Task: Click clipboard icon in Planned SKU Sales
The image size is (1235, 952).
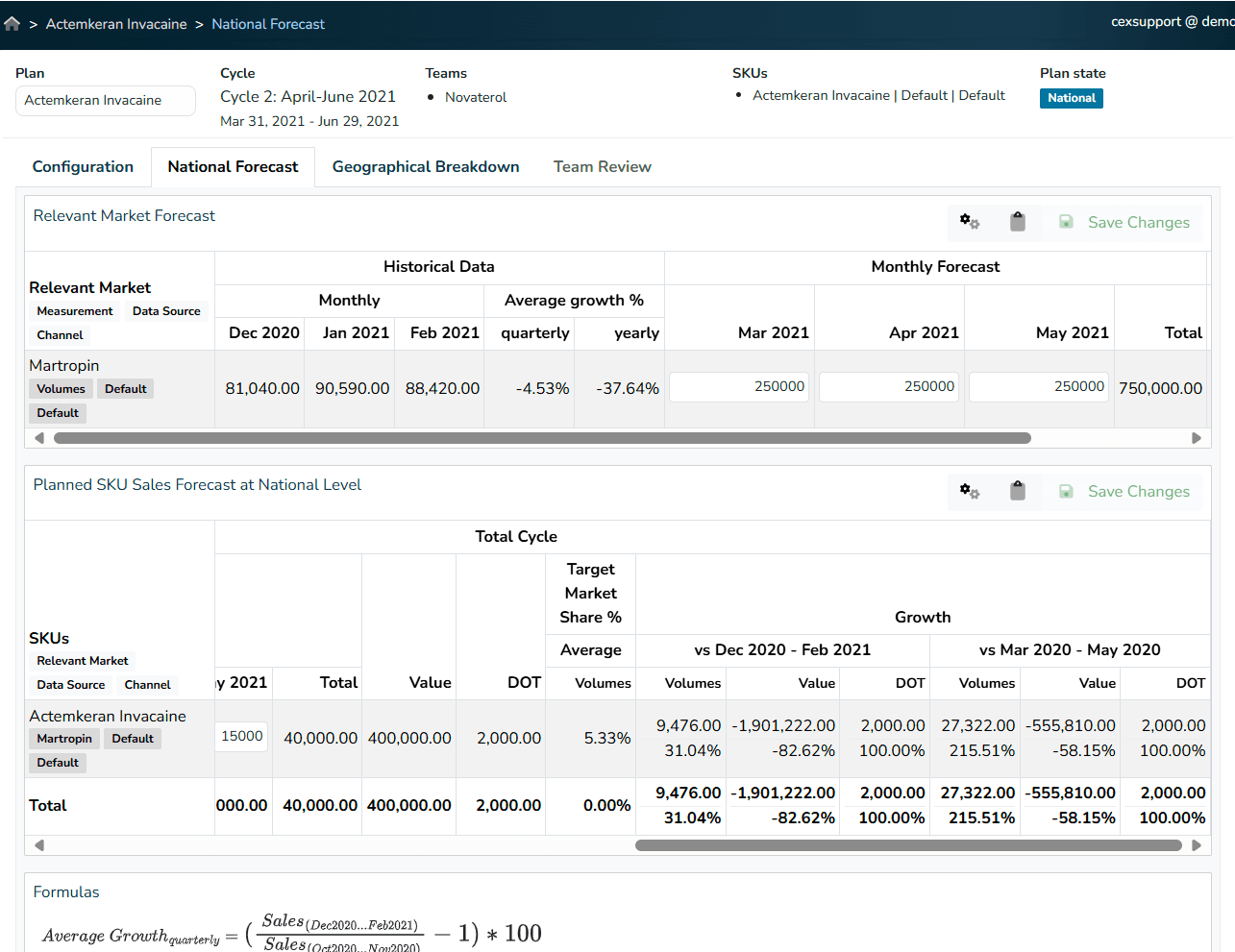Action: coord(1017,491)
